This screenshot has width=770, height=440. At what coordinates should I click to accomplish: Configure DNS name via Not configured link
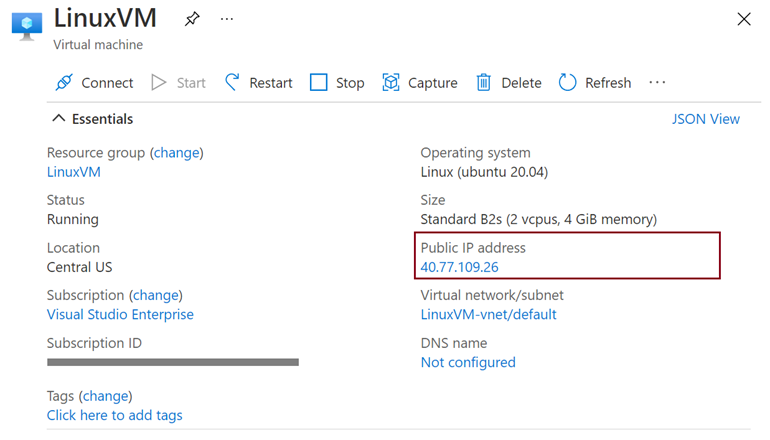(468, 362)
